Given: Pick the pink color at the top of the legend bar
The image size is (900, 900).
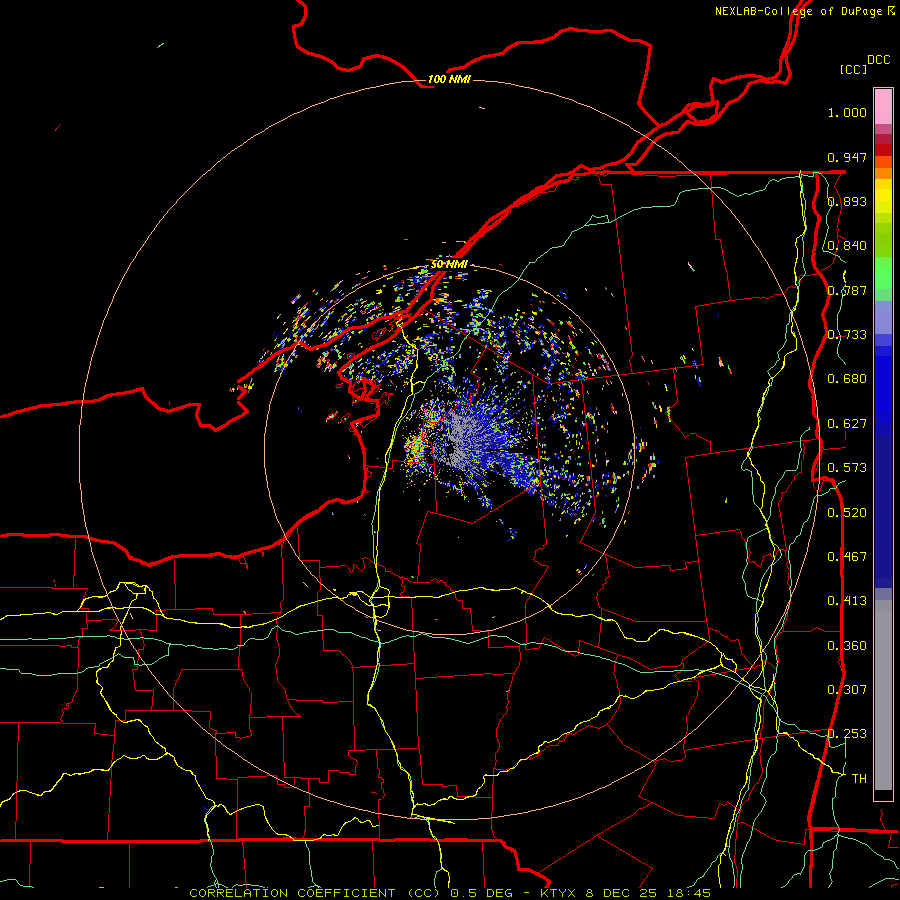Looking at the screenshot, I should coord(883,107).
